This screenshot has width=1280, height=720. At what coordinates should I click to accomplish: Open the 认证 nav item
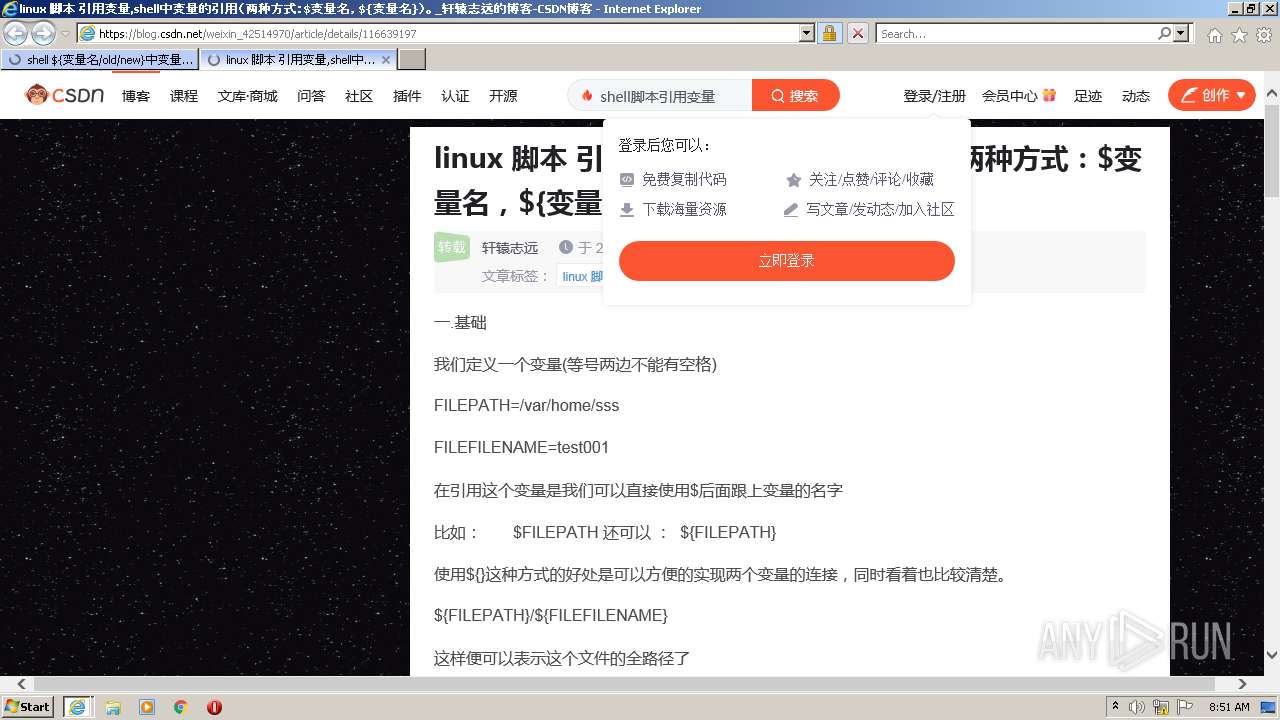(455, 96)
